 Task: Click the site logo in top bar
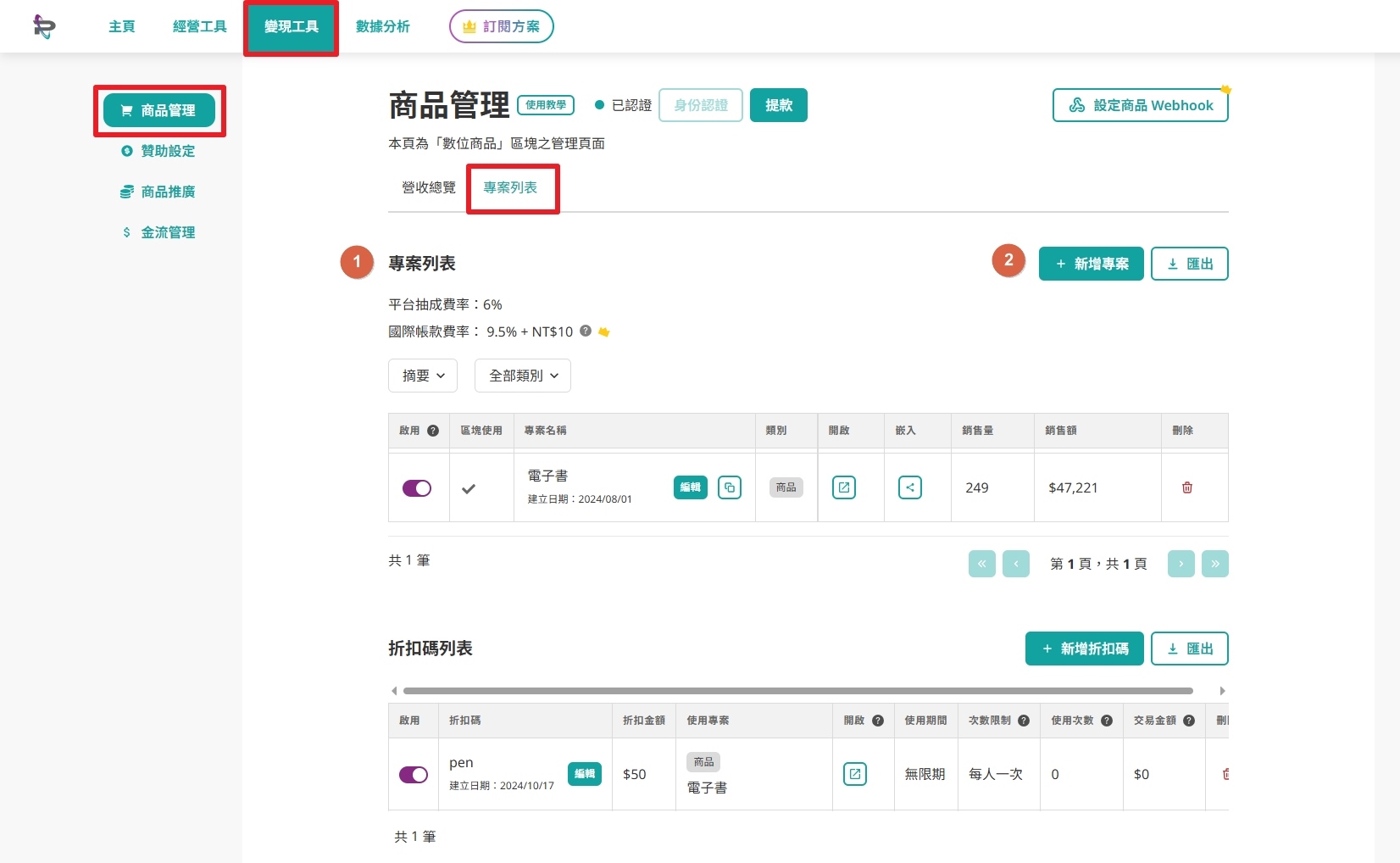coord(44,26)
